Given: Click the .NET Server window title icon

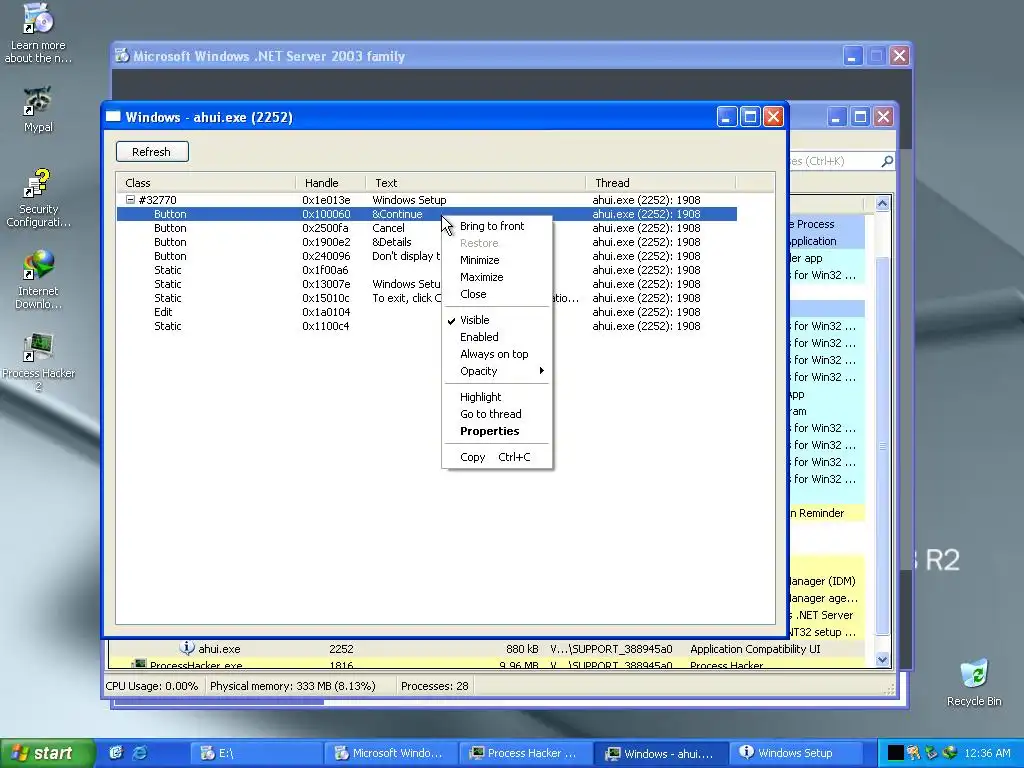Looking at the screenshot, I should click(122, 56).
